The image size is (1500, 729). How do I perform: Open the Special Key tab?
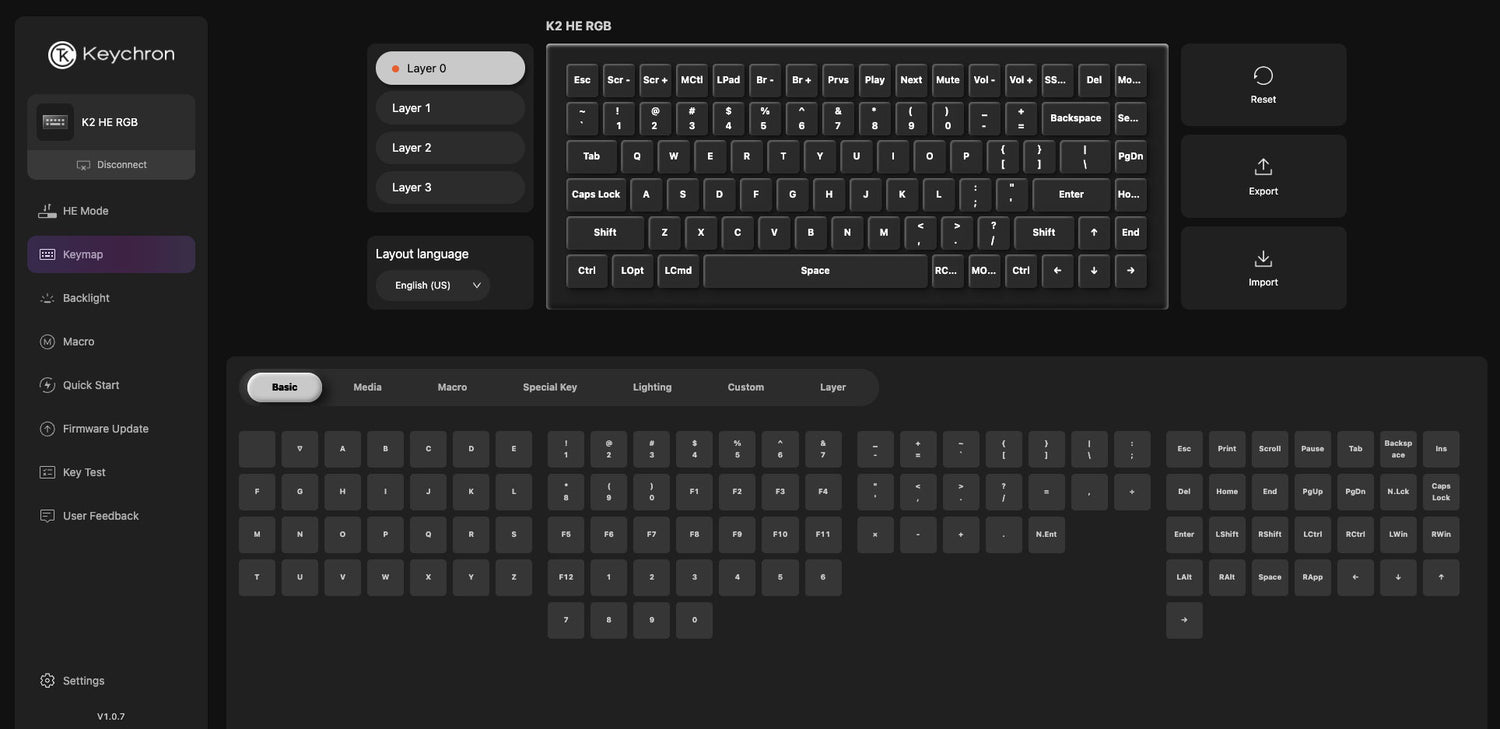(x=550, y=387)
